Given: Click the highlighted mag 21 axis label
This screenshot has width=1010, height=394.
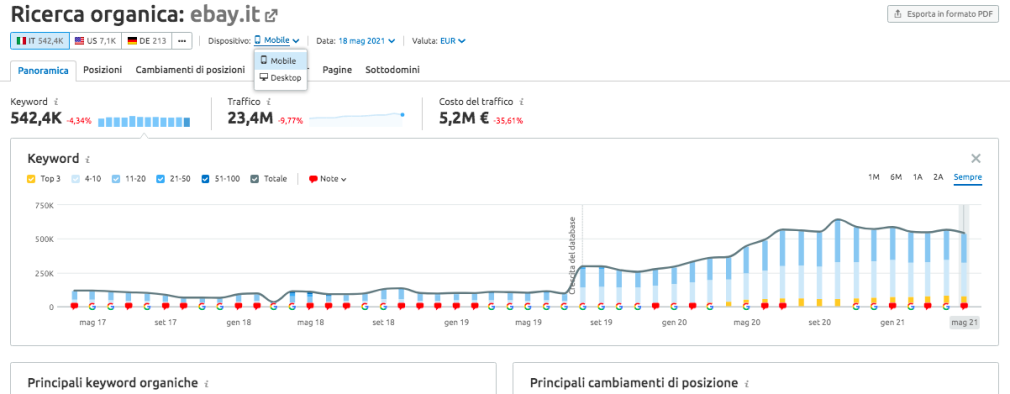Looking at the screenshot, I should [x=964, y=322].
